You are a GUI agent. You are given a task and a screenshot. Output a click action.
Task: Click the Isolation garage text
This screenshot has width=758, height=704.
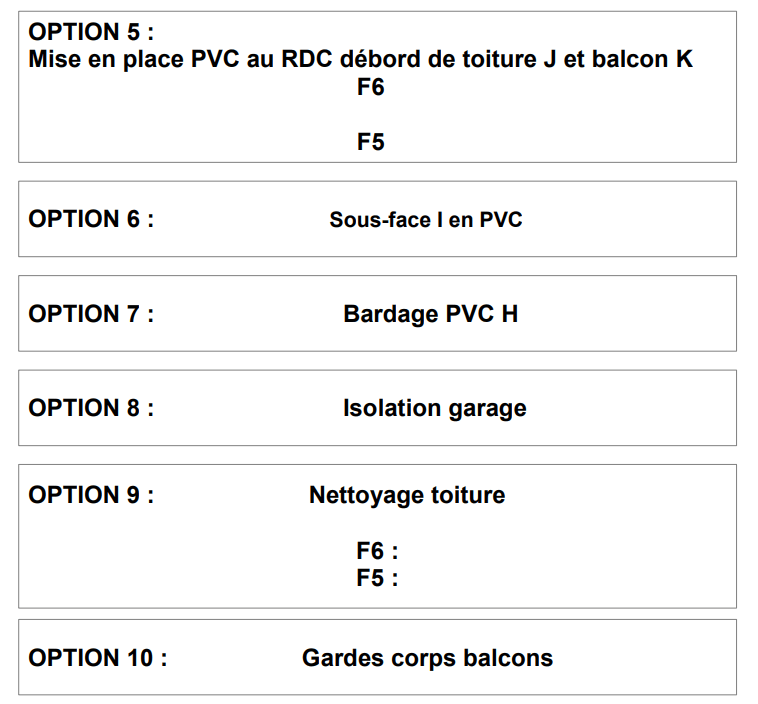click(x=435, y=409)
